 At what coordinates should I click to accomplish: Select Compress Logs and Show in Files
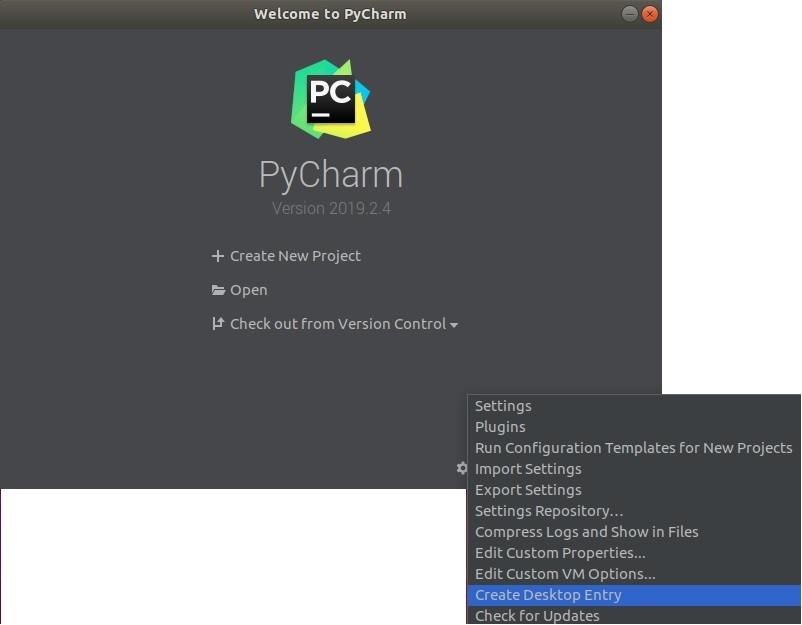634,532
